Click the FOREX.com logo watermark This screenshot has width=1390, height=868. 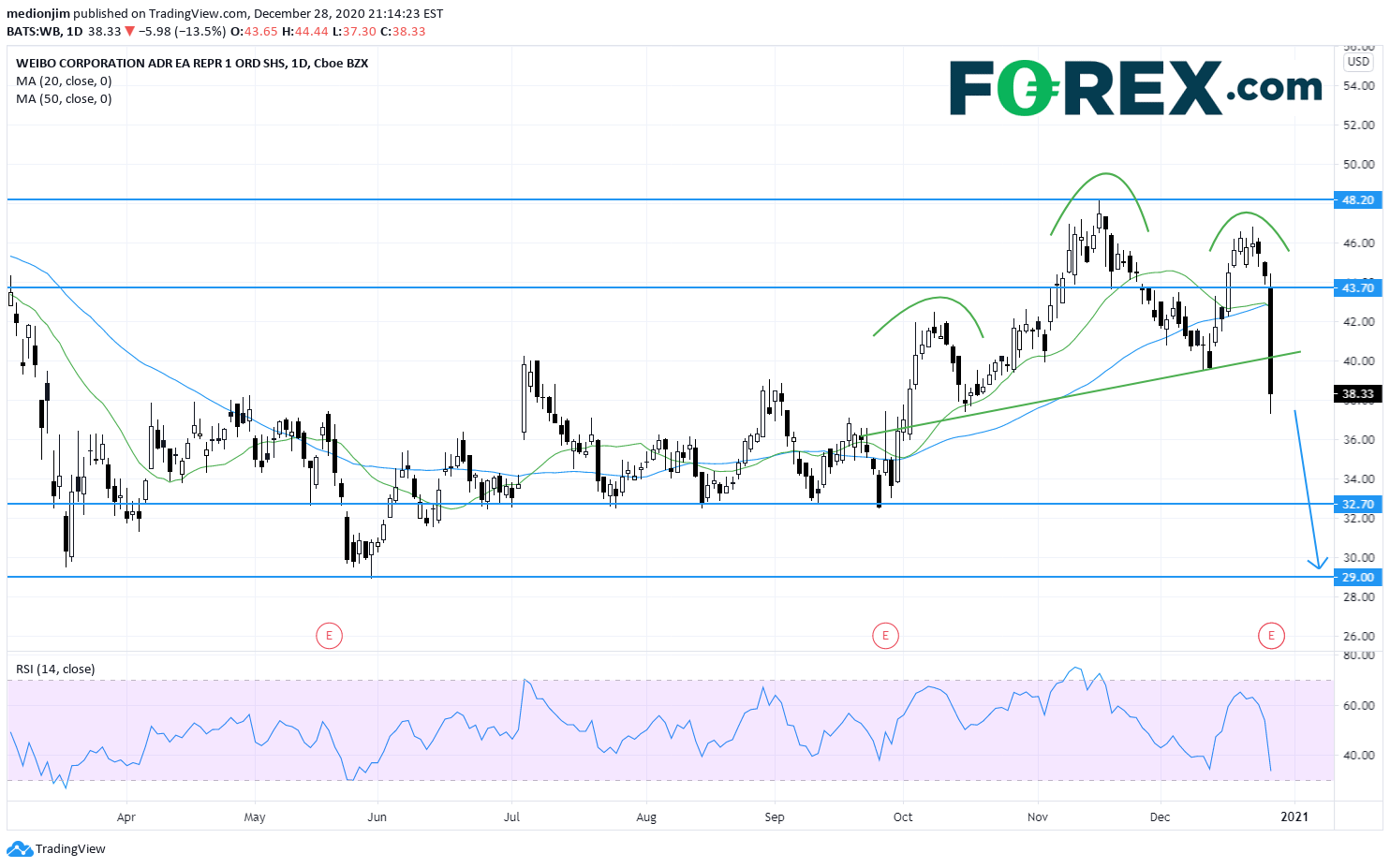click(1135, 88)
